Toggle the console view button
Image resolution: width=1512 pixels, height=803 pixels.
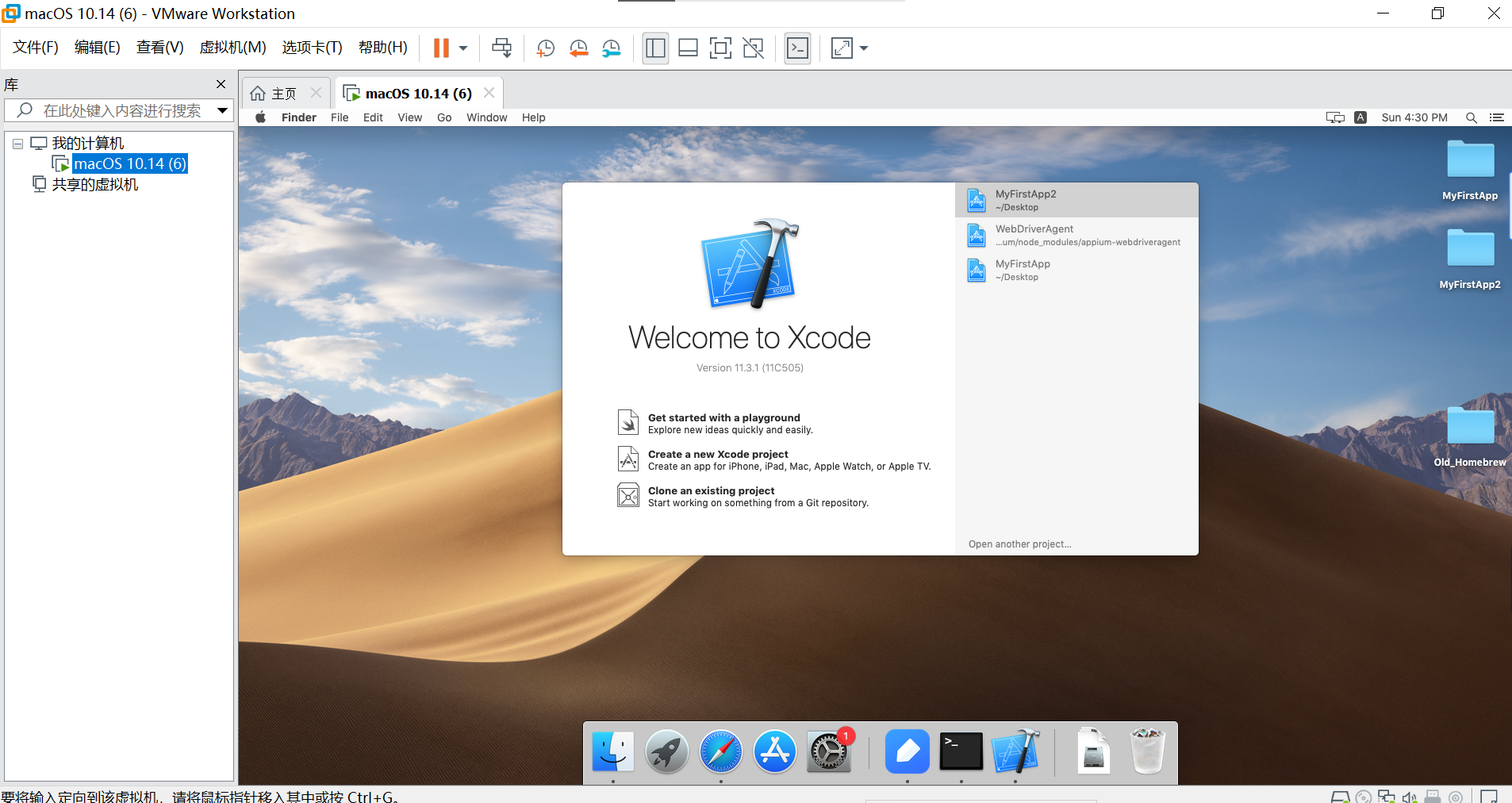pos(797,48)
